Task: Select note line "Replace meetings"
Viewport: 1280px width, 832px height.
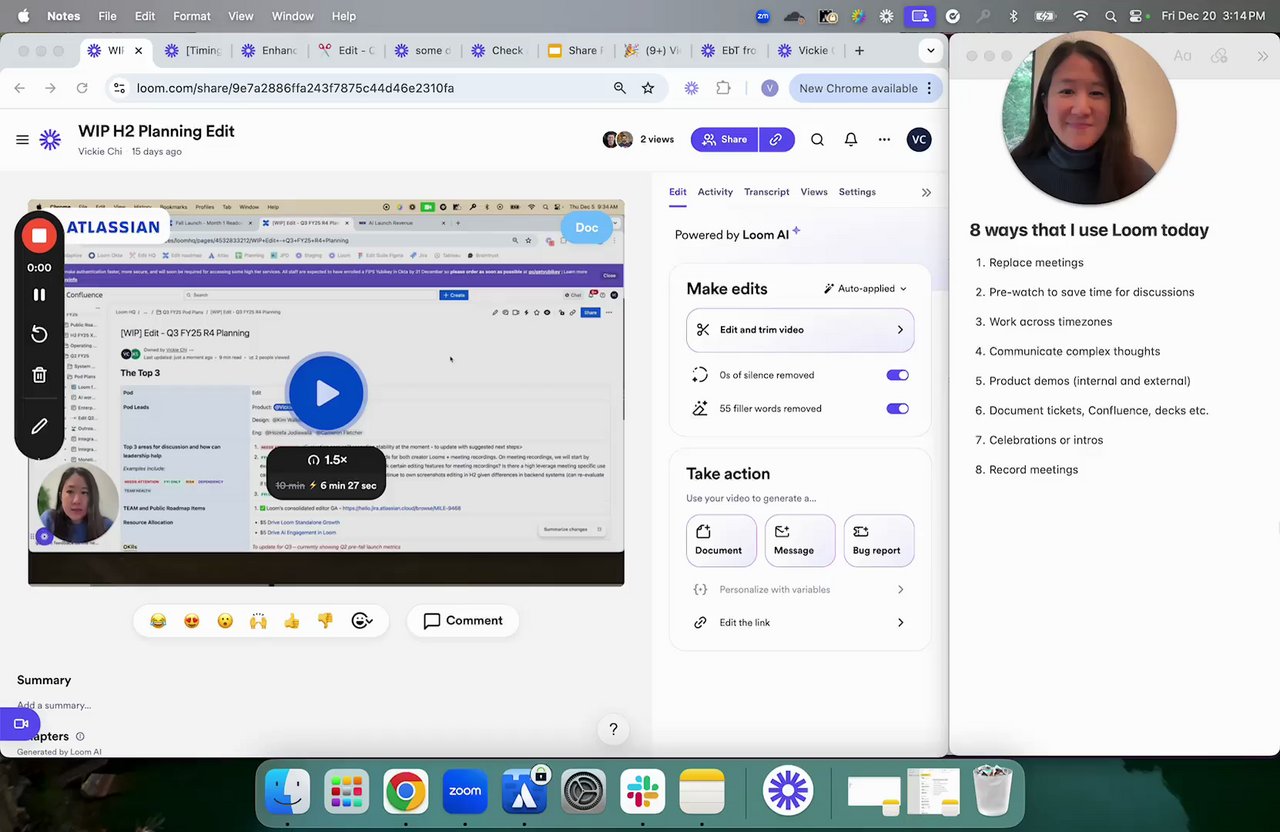Action: [x=1036, y=263]
